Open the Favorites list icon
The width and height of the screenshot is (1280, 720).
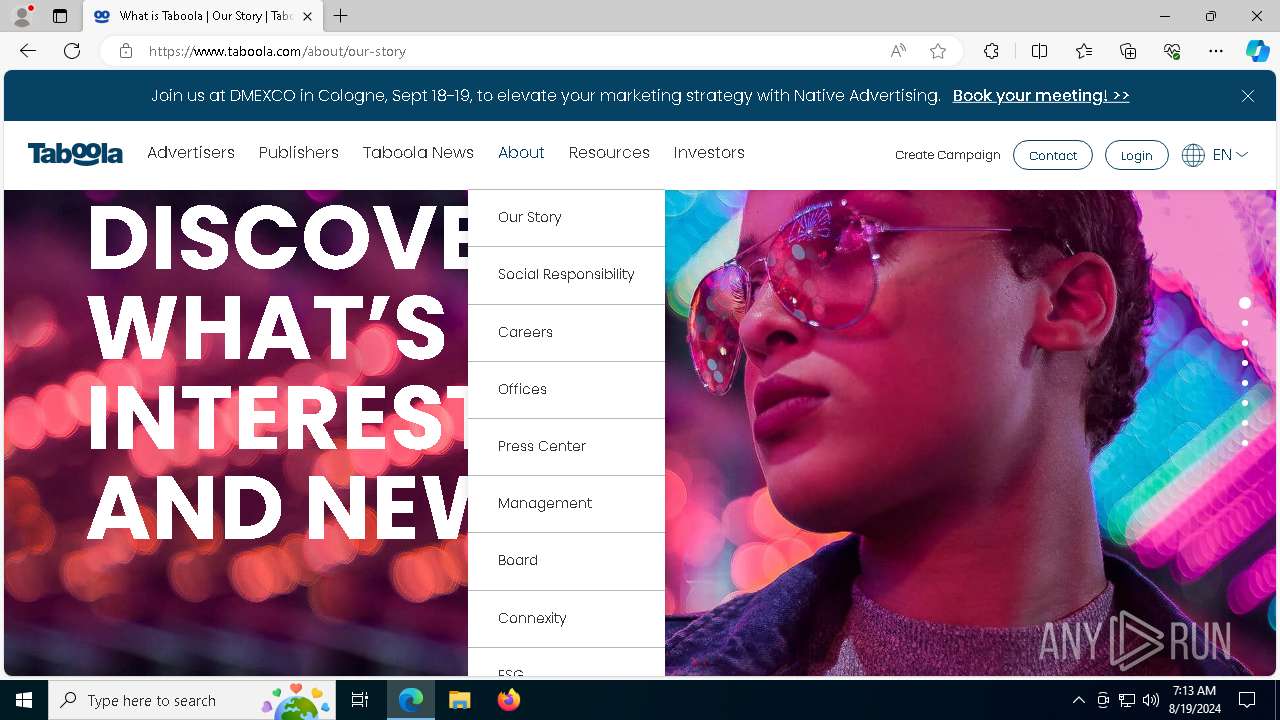point(1084,51)
